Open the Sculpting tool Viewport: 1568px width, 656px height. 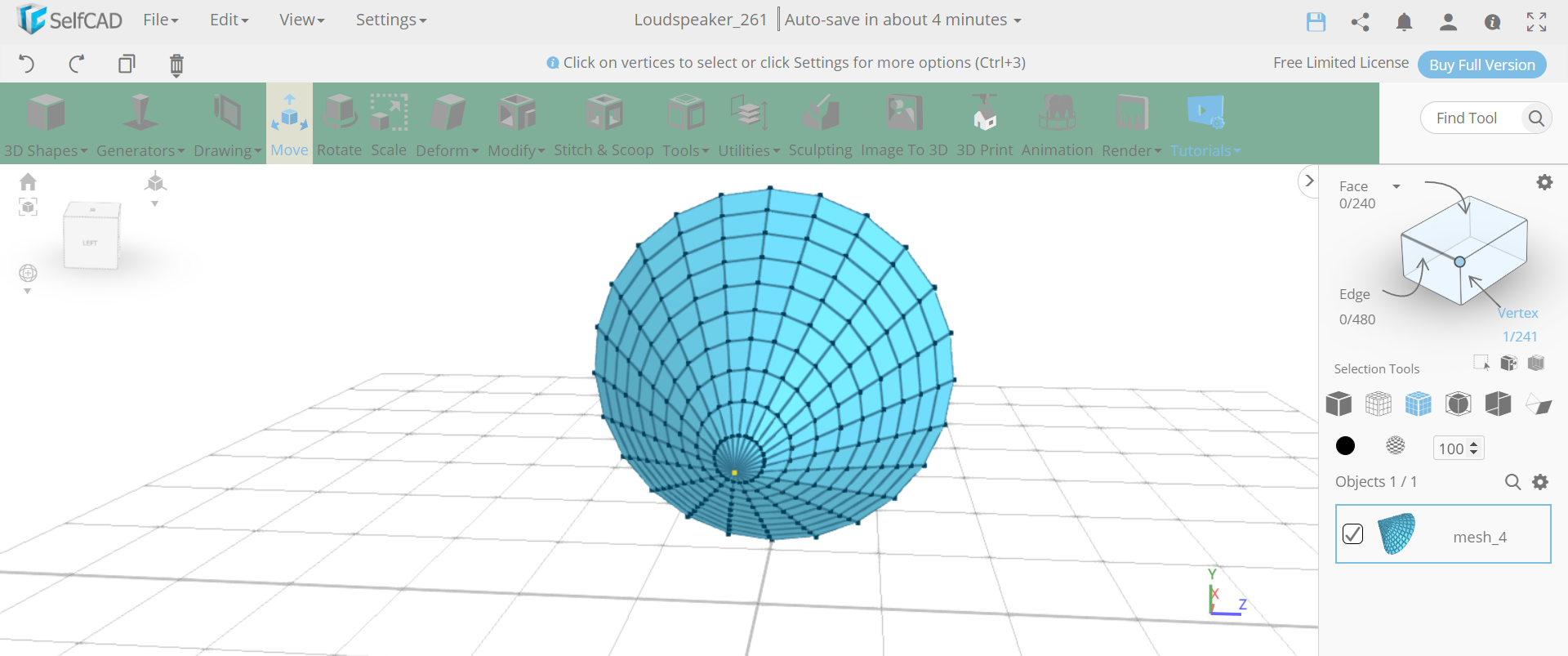[820, 124]
